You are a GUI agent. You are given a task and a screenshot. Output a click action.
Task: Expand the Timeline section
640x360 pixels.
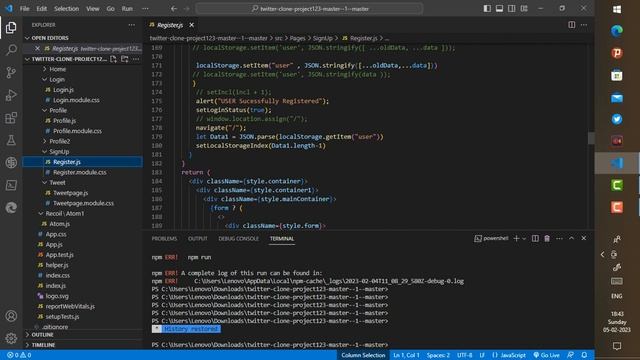(x=43, y=345)
